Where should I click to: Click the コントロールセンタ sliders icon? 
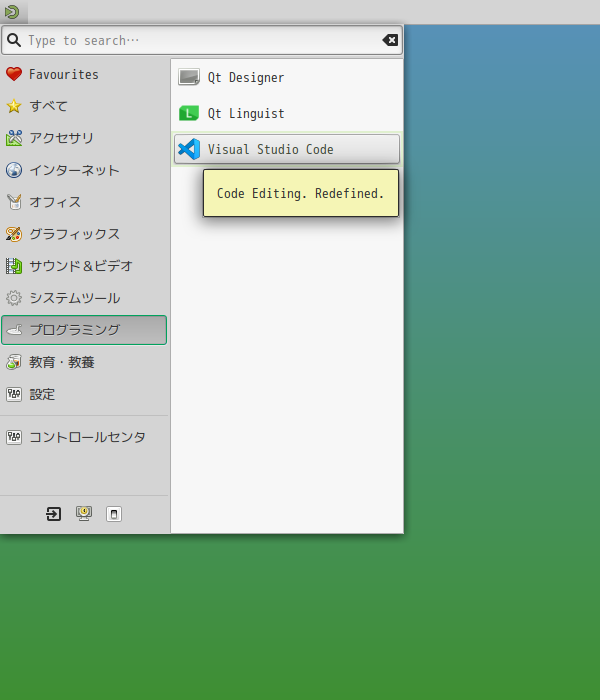click(x=14, y=437)
